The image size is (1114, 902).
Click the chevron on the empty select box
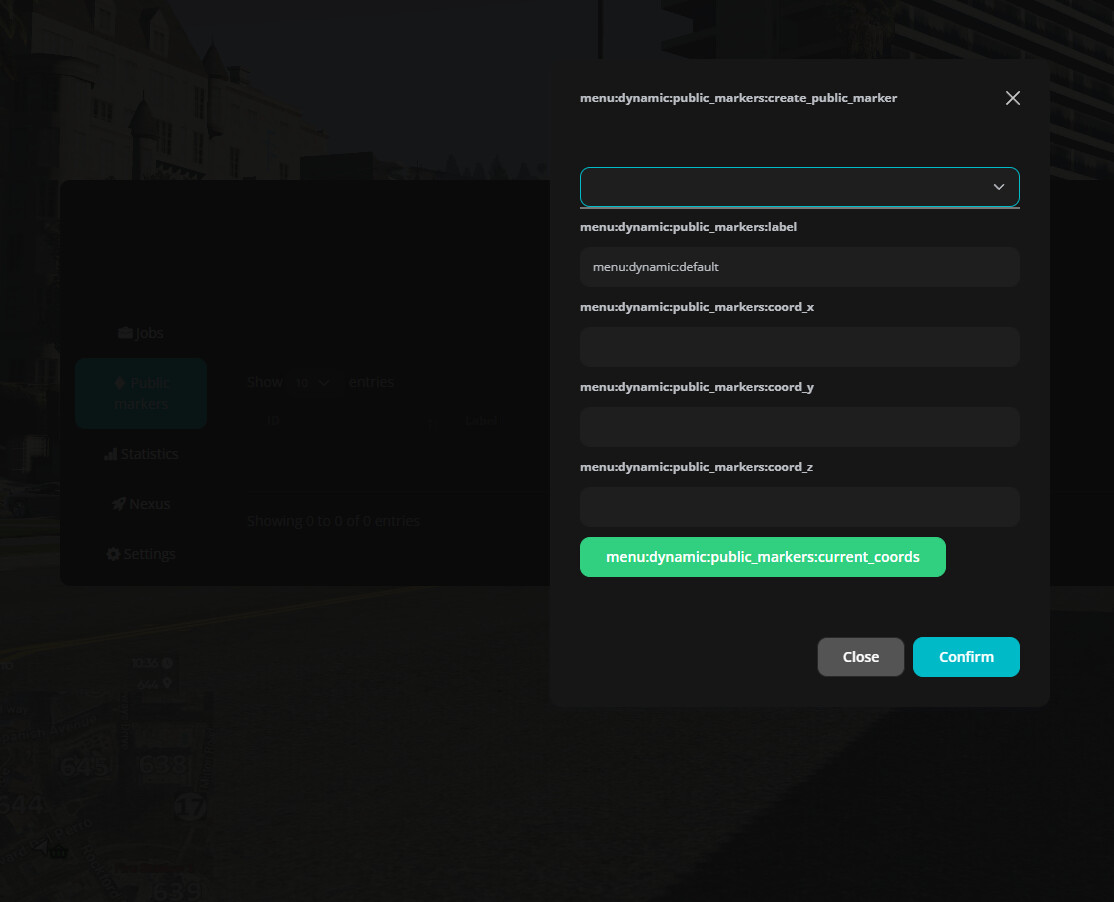point(998,187)
